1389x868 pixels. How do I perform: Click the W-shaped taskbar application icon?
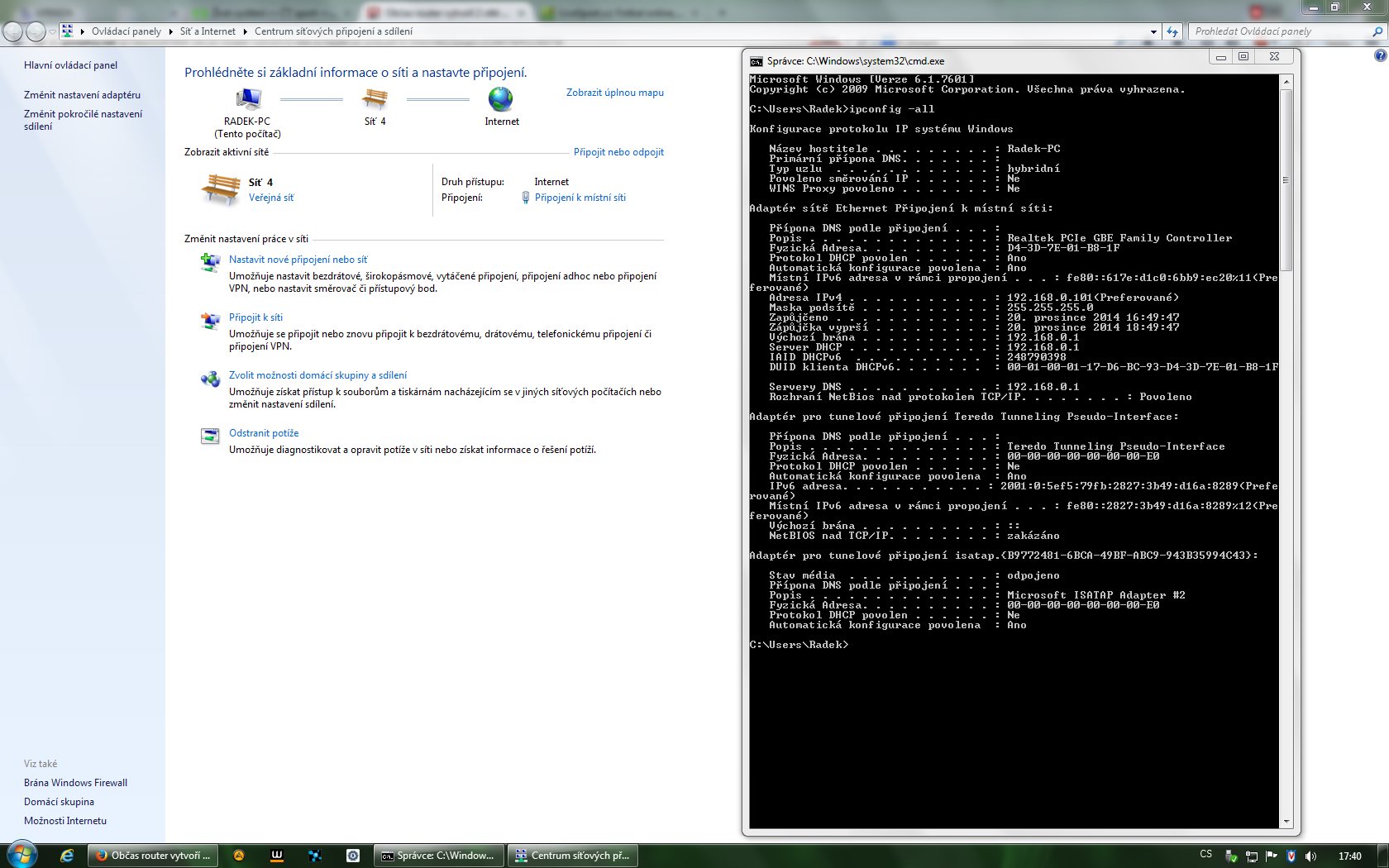point(277,856)
